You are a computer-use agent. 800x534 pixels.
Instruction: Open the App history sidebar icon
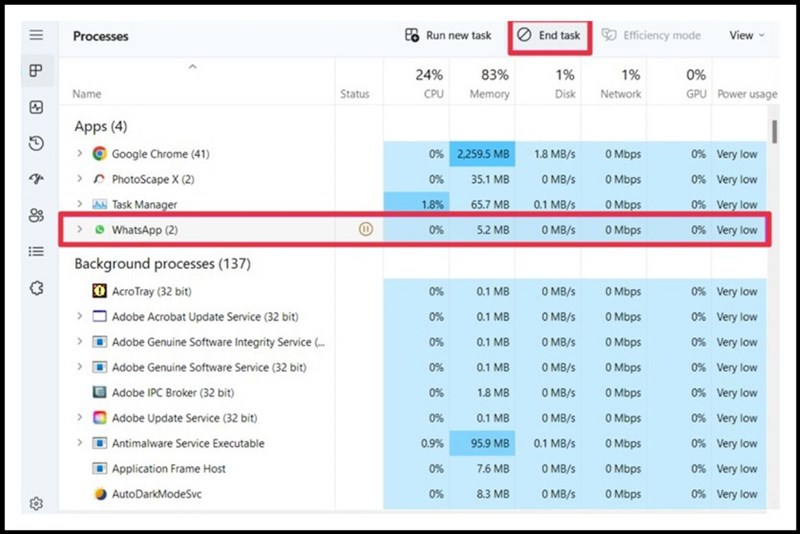[36, 143]
